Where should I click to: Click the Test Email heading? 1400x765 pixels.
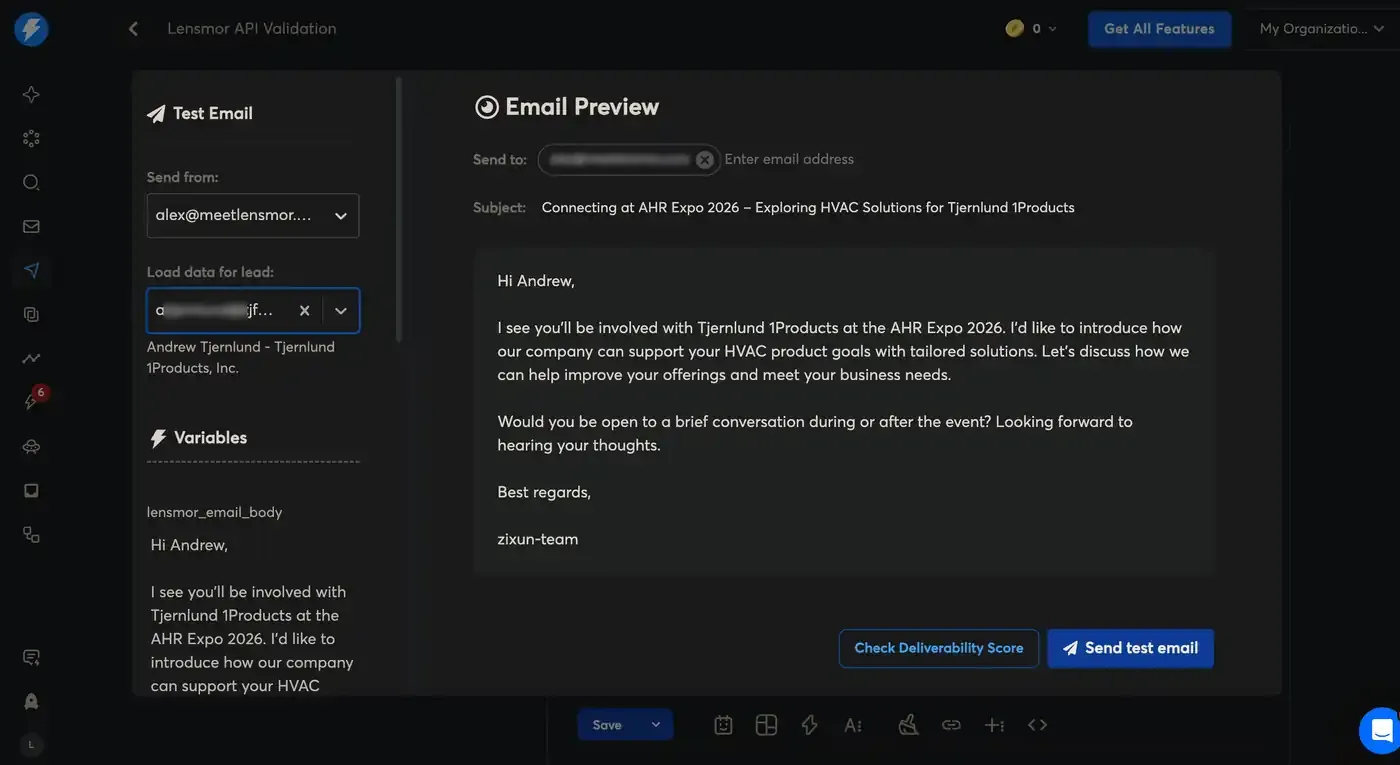pyautogui.click(x=213, y=114)
